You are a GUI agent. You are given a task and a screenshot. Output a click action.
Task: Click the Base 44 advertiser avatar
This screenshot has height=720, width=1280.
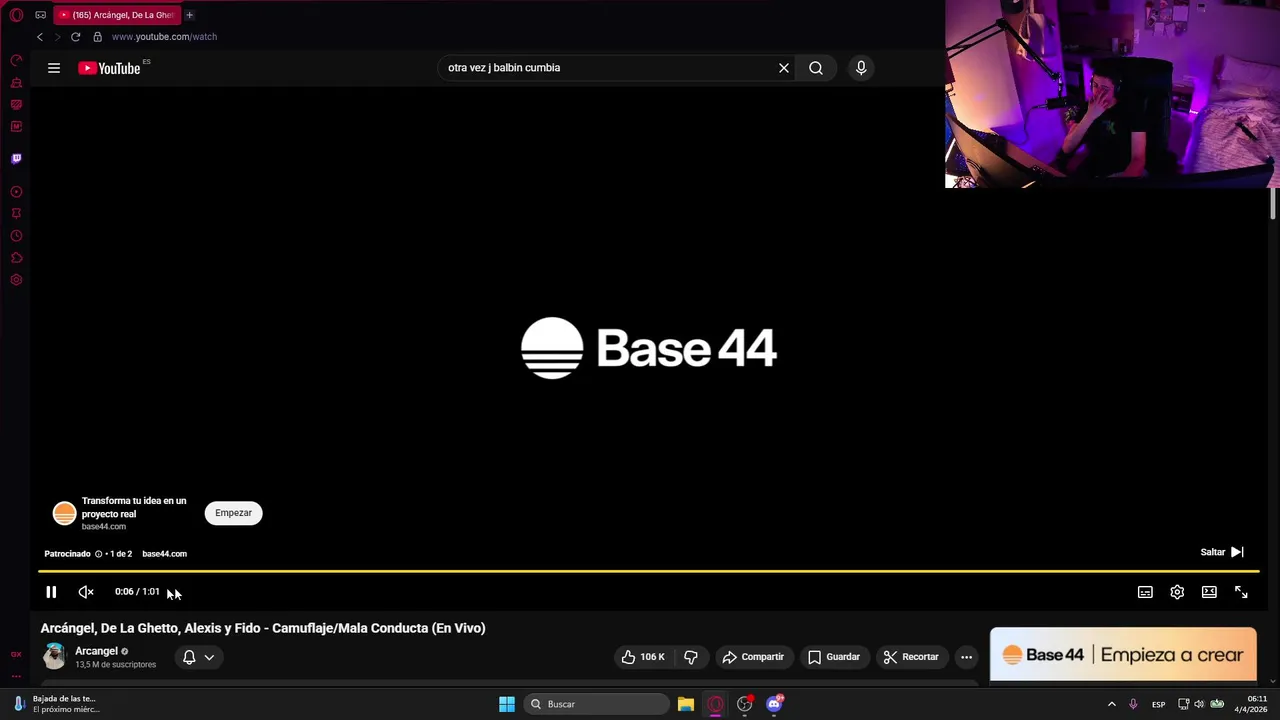(64, 514)
